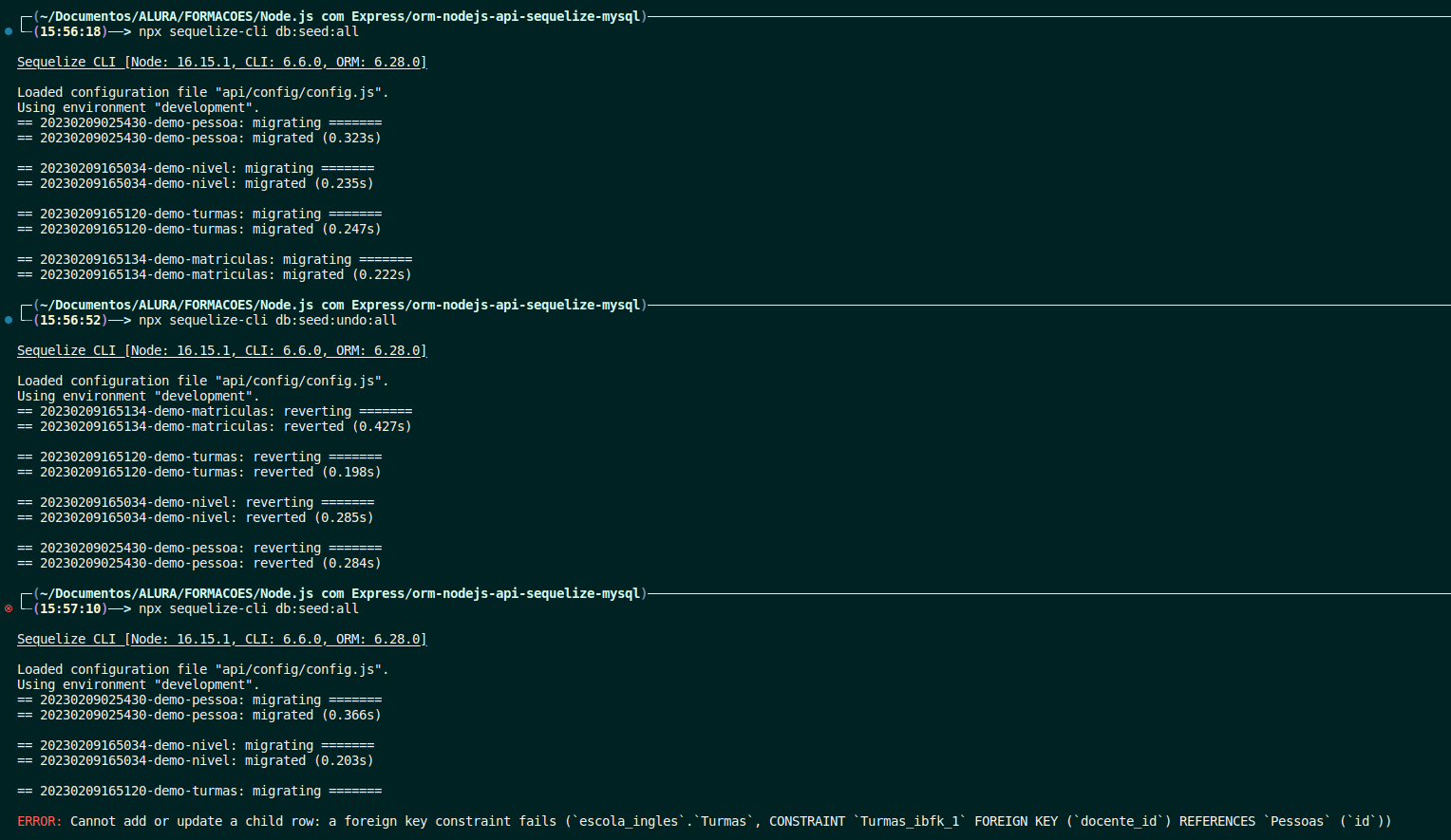Screen dimensions: 1451x840
Task: Click the Pessoas table reference in error
Action: point(1297,821)
